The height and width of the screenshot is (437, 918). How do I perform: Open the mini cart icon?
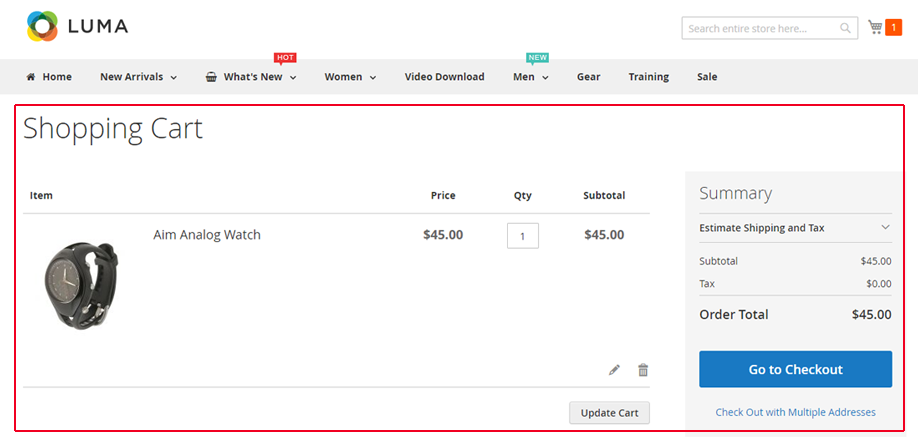tap(875, 27)
